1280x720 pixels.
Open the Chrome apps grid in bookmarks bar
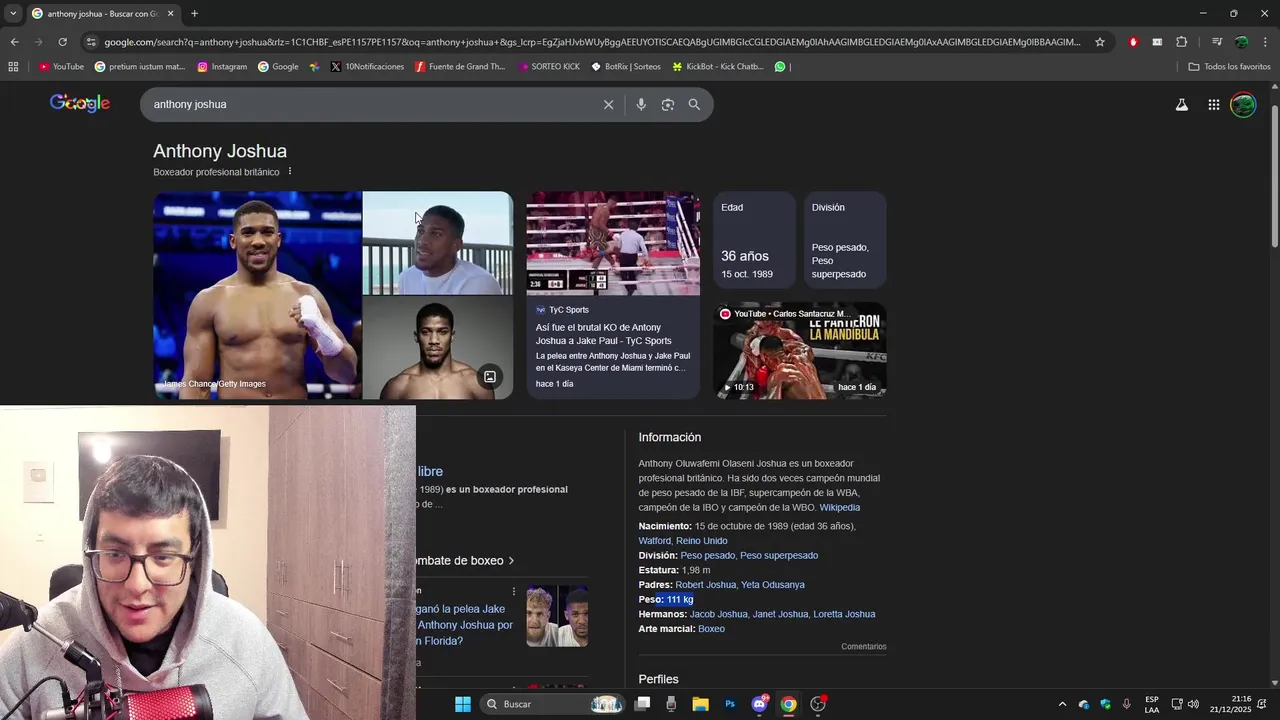pos(13,67)
